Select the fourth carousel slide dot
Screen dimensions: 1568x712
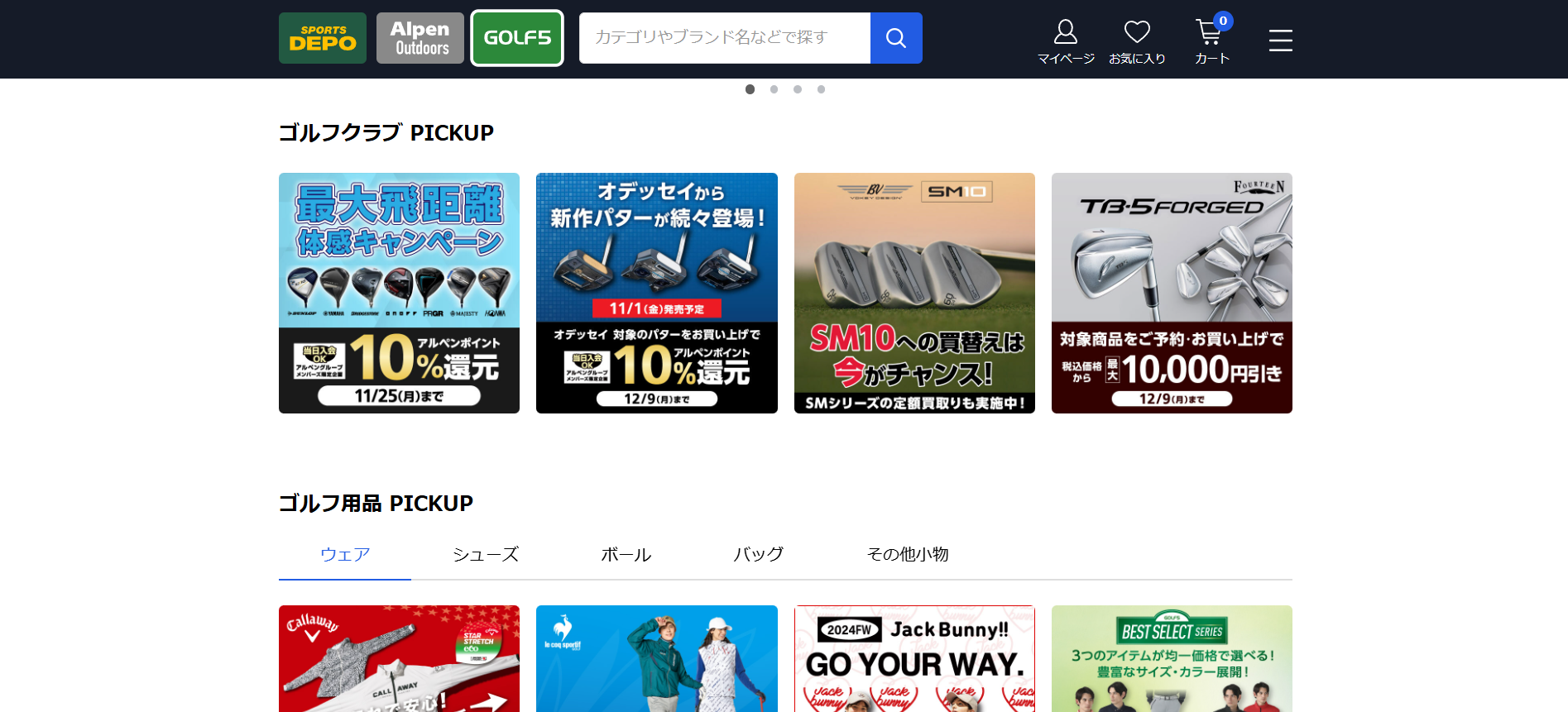coord(821,89)
